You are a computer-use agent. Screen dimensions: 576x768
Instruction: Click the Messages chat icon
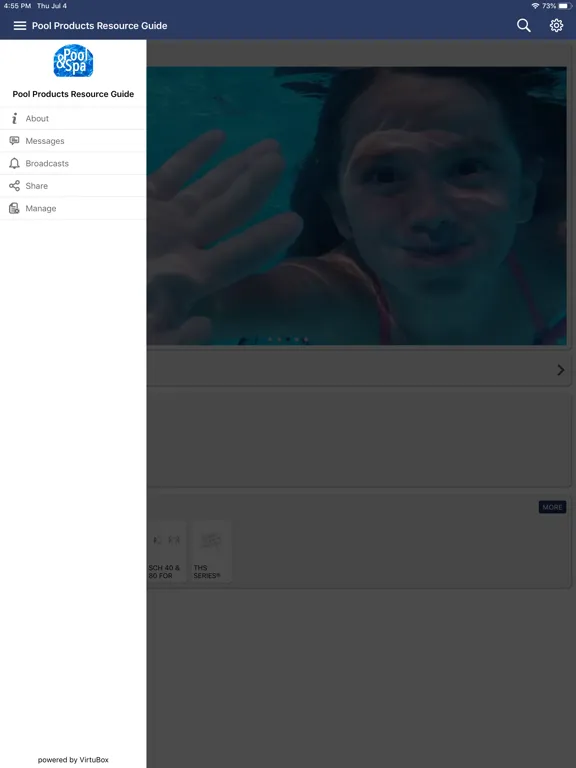coord(14,141)
